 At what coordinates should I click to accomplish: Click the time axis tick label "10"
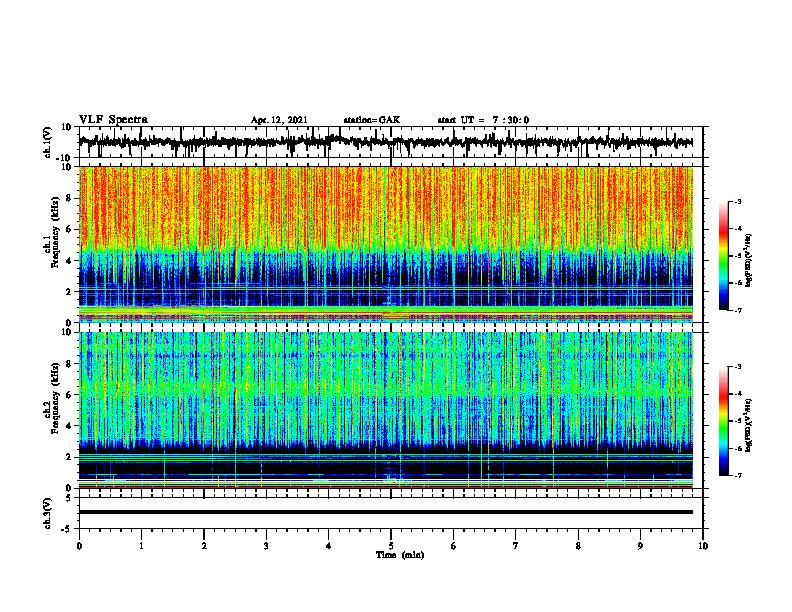pos(703,546)
